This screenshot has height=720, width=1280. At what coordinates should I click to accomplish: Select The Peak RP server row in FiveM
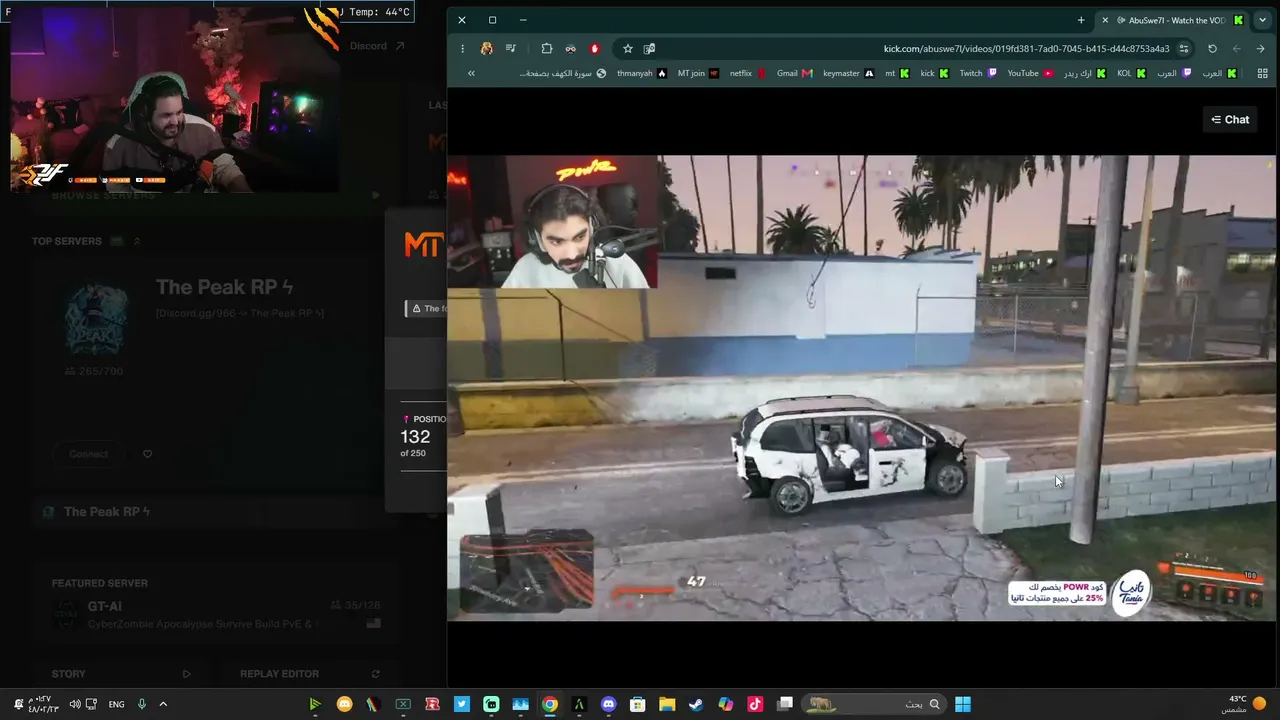[215, 512]
